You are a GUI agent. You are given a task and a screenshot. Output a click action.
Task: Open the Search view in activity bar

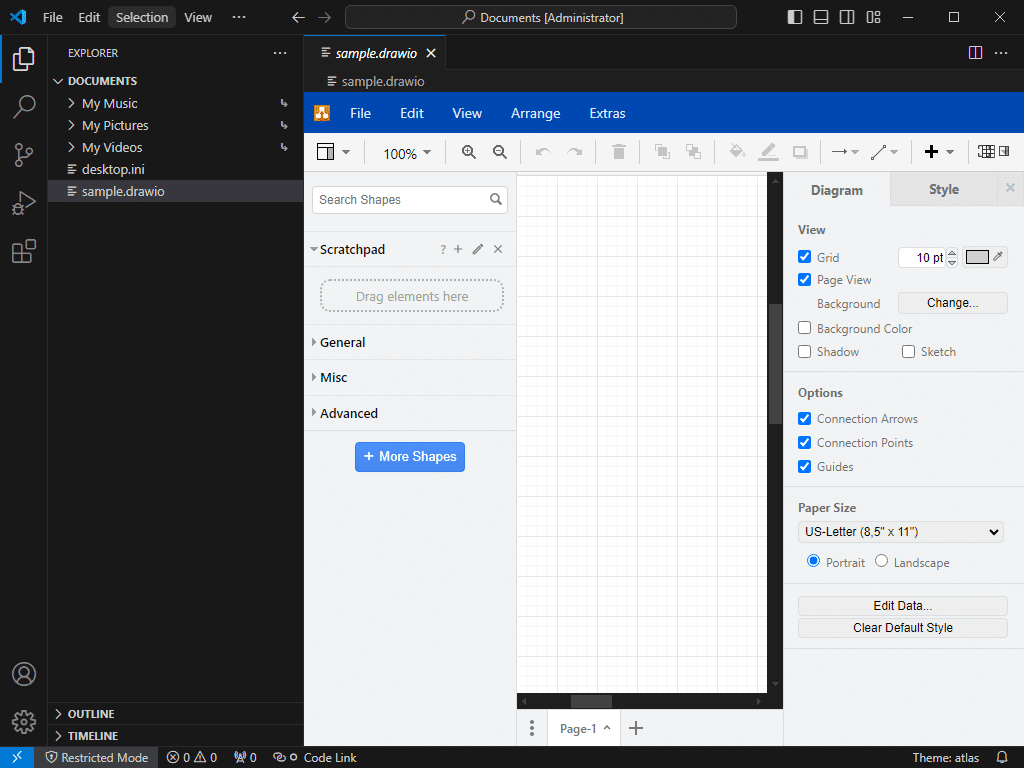[24, 106]
